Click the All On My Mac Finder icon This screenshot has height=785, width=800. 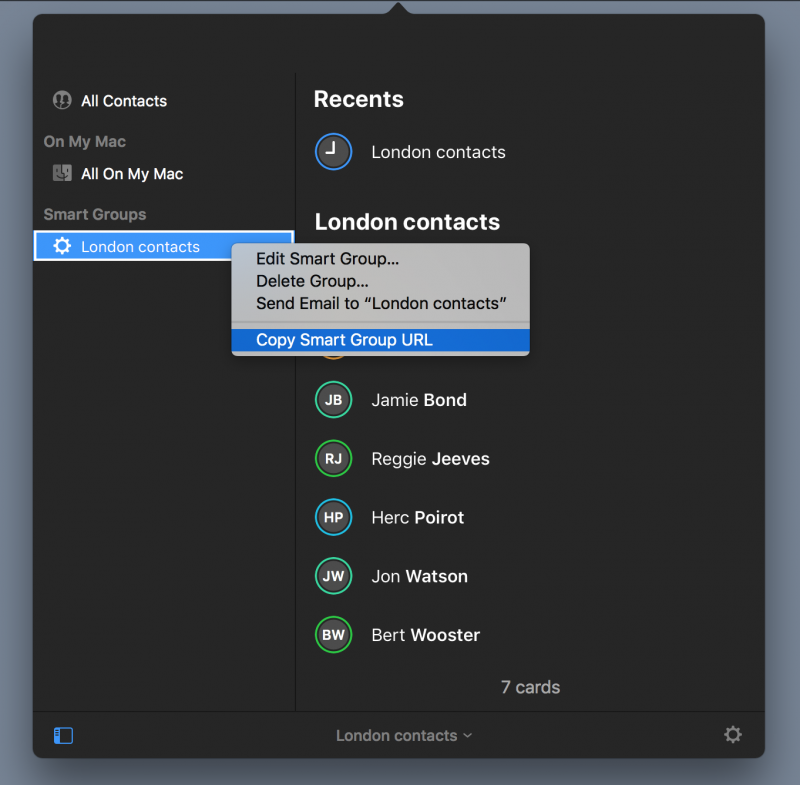[x=62, y=173]
